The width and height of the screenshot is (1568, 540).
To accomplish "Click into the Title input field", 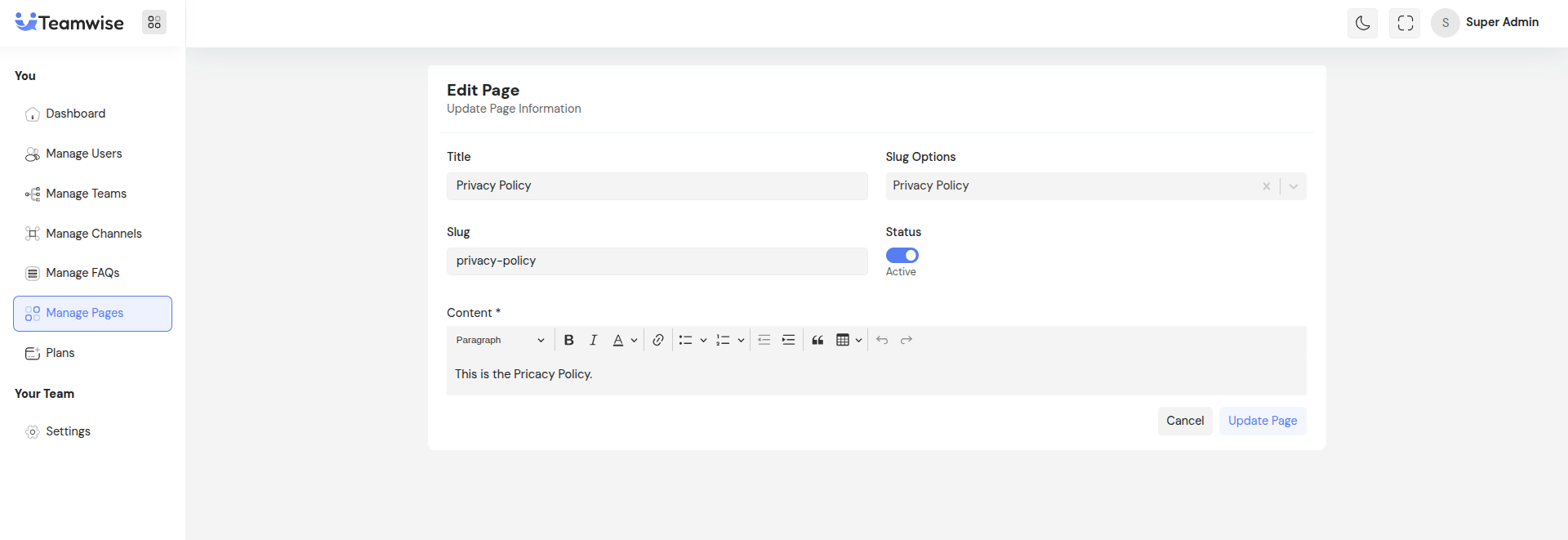I will 657,186.
